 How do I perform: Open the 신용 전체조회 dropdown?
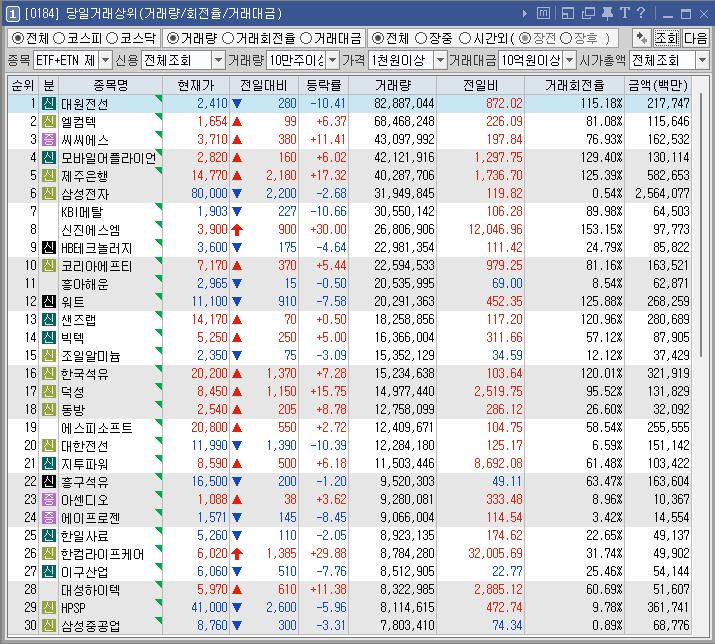(x=218, y=60)
